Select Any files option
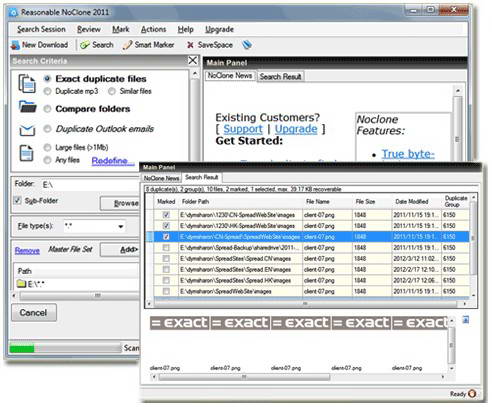This screenshot has height=407, width=492. tap(47, 160)
